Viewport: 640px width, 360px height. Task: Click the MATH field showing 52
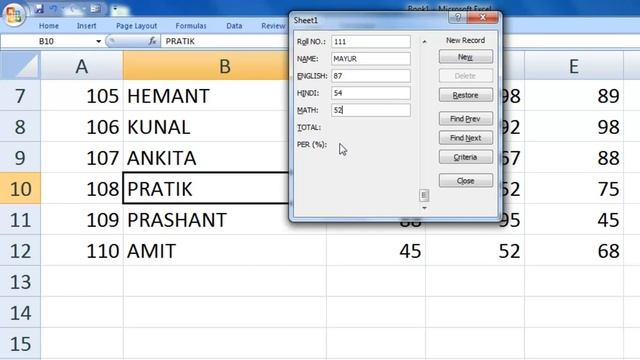[371, 110]
